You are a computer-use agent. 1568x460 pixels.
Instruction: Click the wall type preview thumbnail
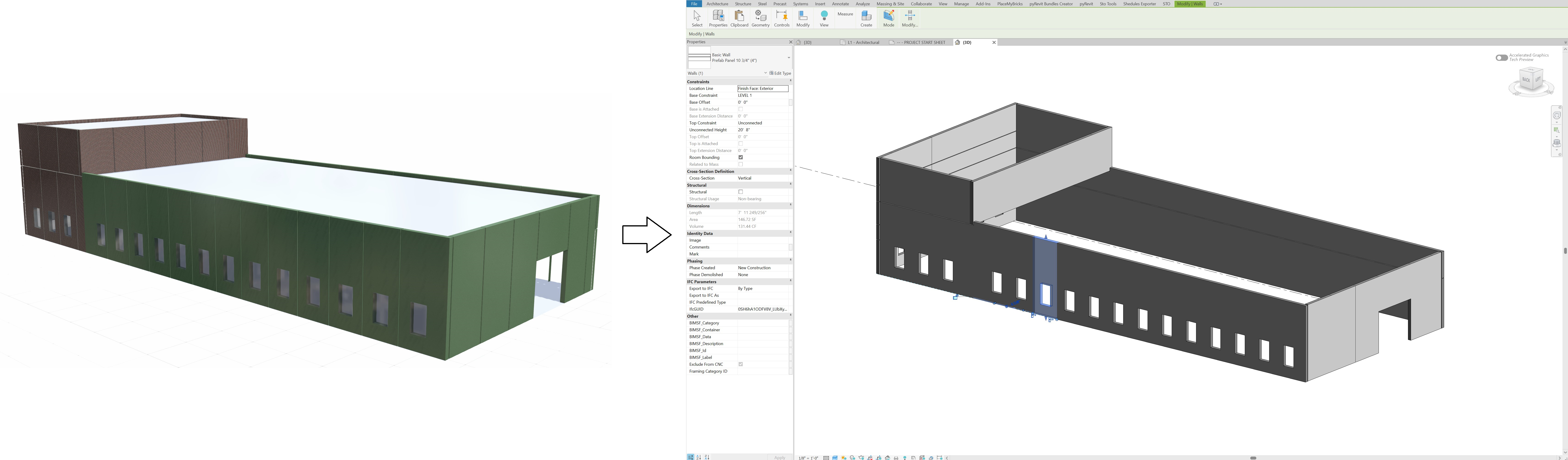tap(699, 58)
